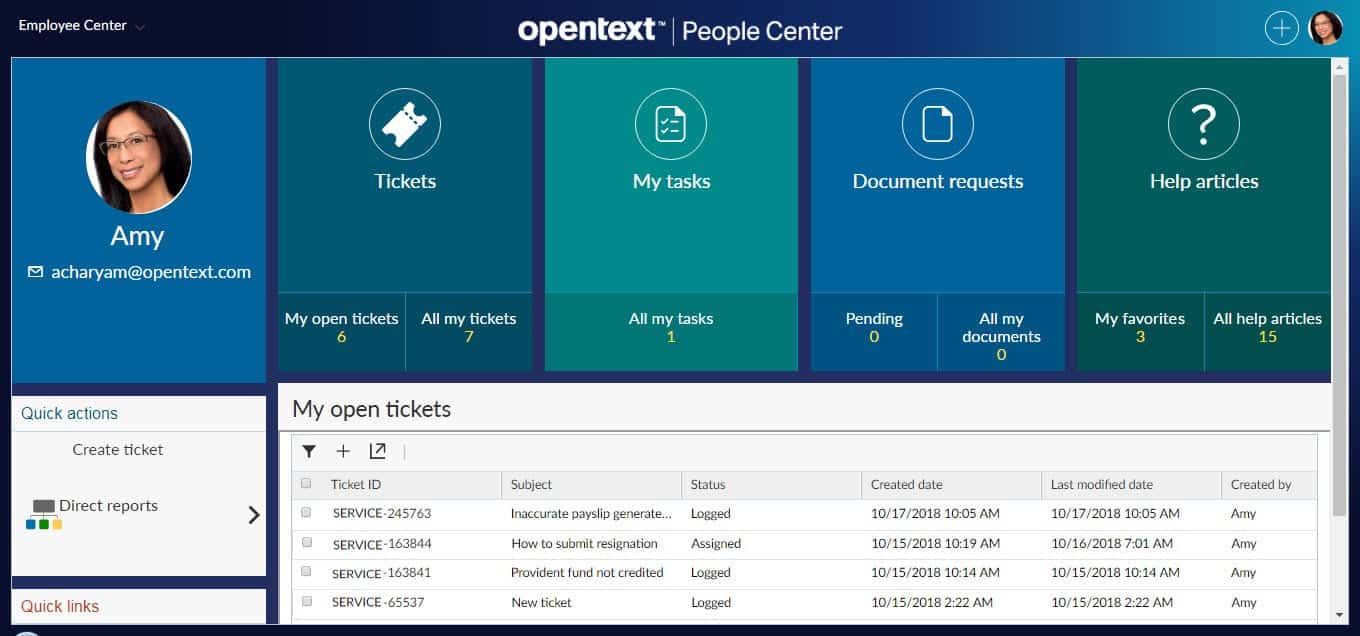Click the global add plus button in header
Screen dimensions: 1360x636
pyautogui.click(x=1281, y=27)
